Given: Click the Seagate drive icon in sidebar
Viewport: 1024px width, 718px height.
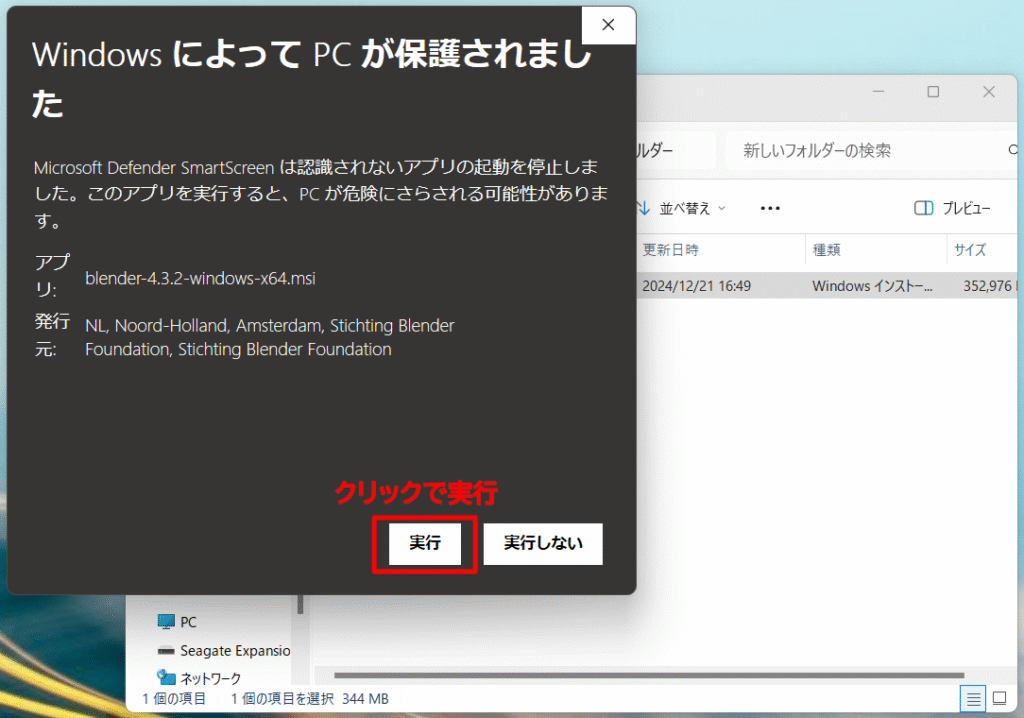Looking at the screenshot, I should (167, 651).
